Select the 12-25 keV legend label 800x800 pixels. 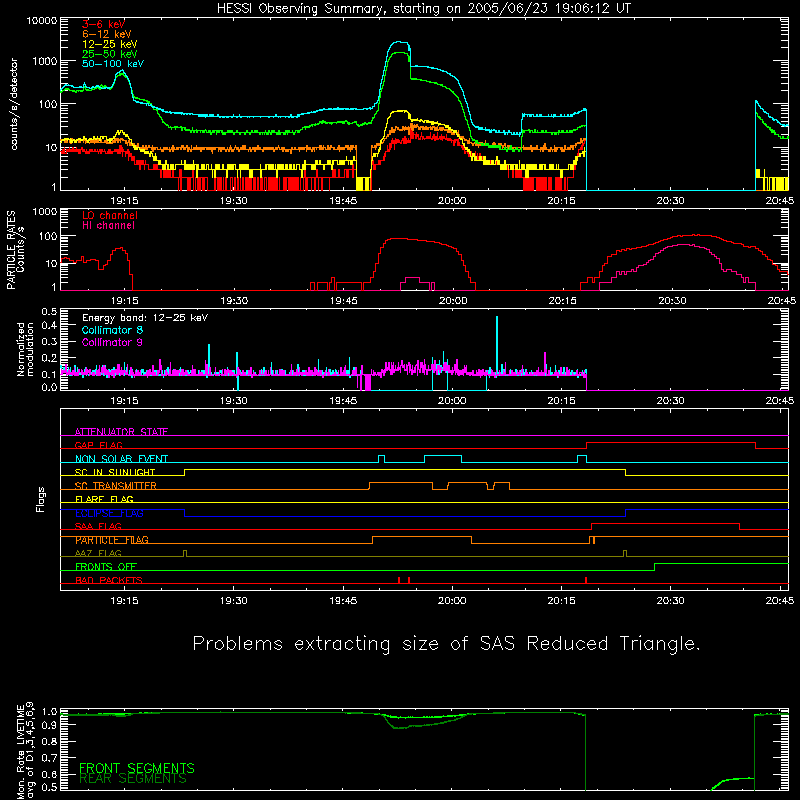point(110,44)
